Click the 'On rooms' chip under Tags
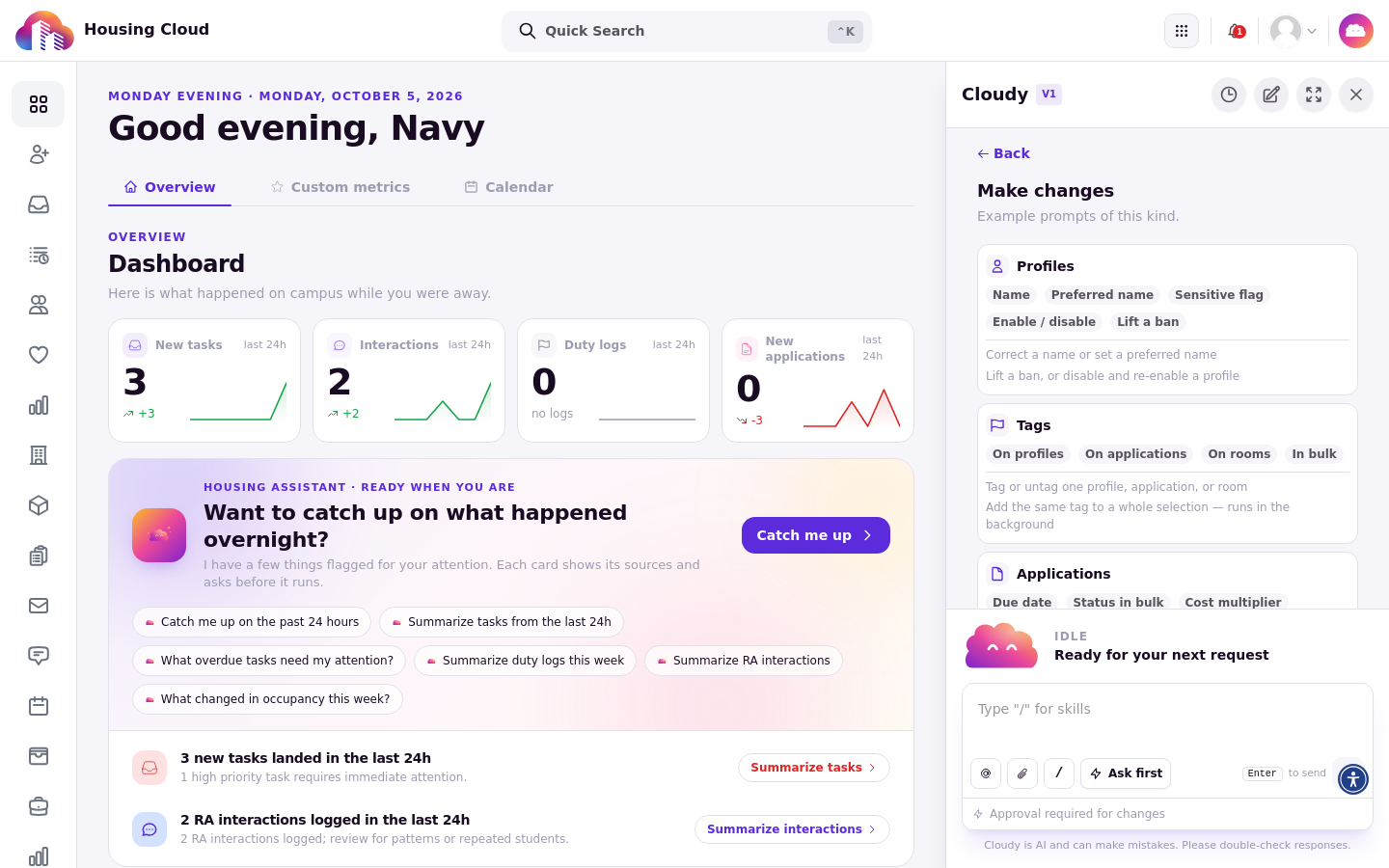The image size is (1389, 868). click(1239, 454)
